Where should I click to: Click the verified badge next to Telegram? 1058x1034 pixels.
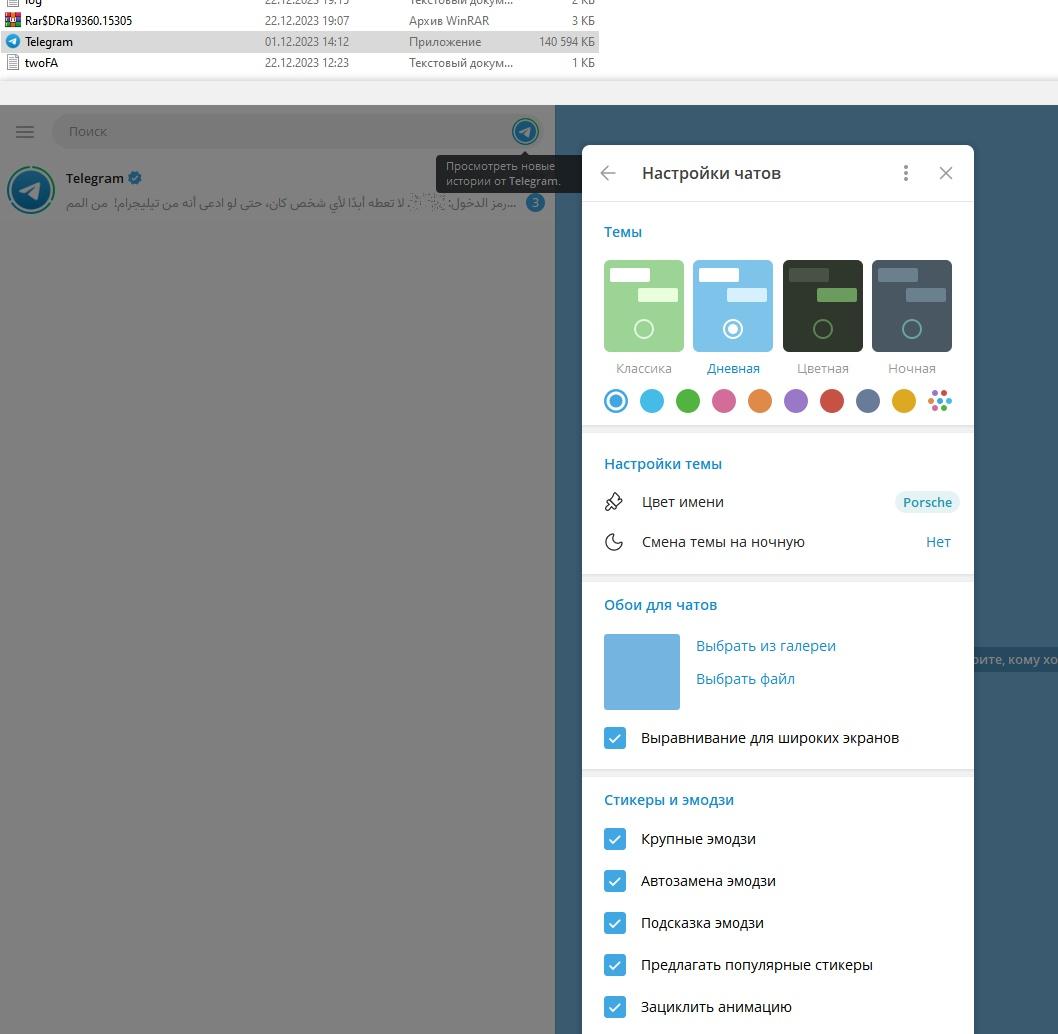coord(135,178)
